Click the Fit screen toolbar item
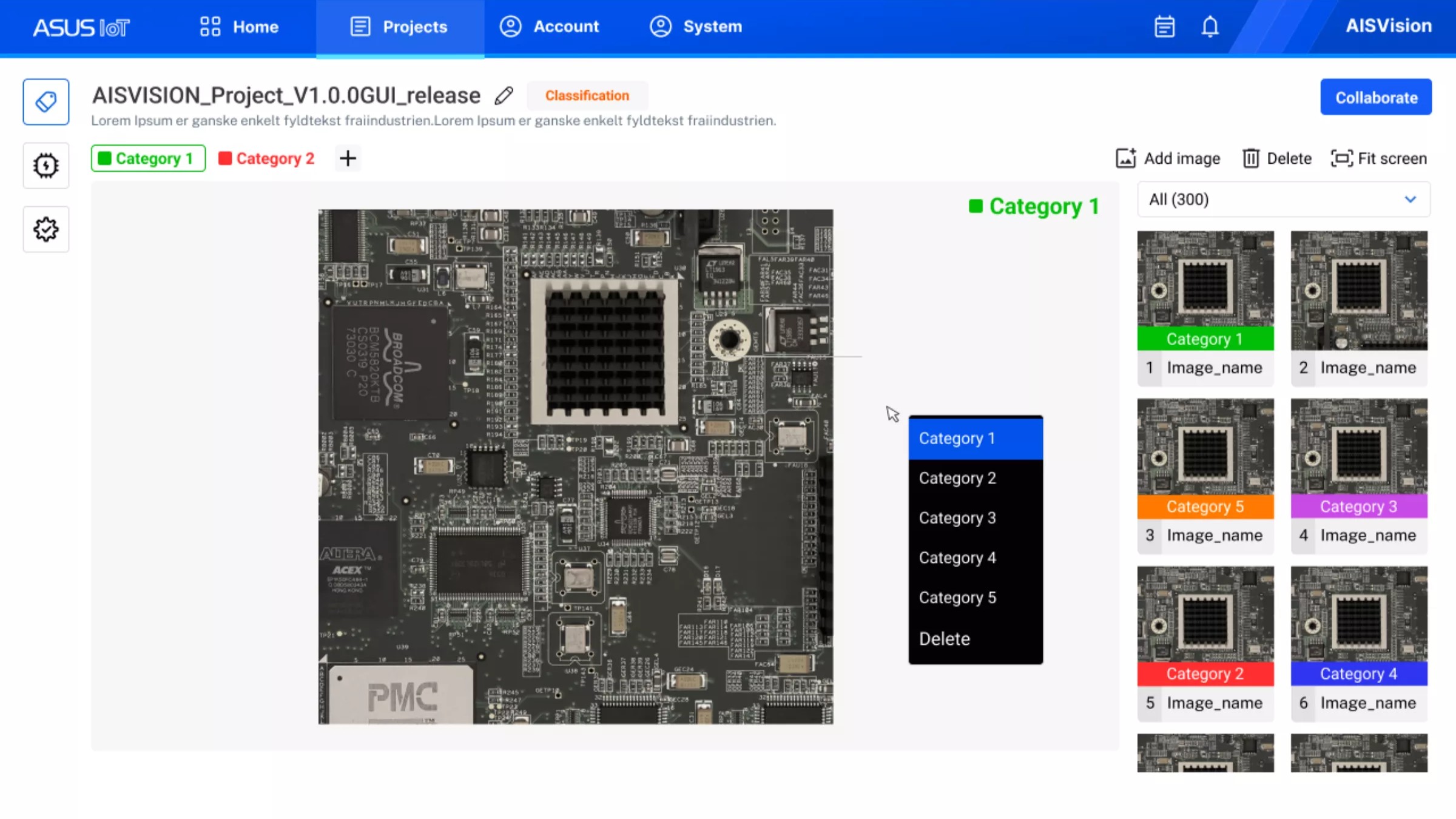The height and width of the screenshot is (819, 1456). [1379, 158]
